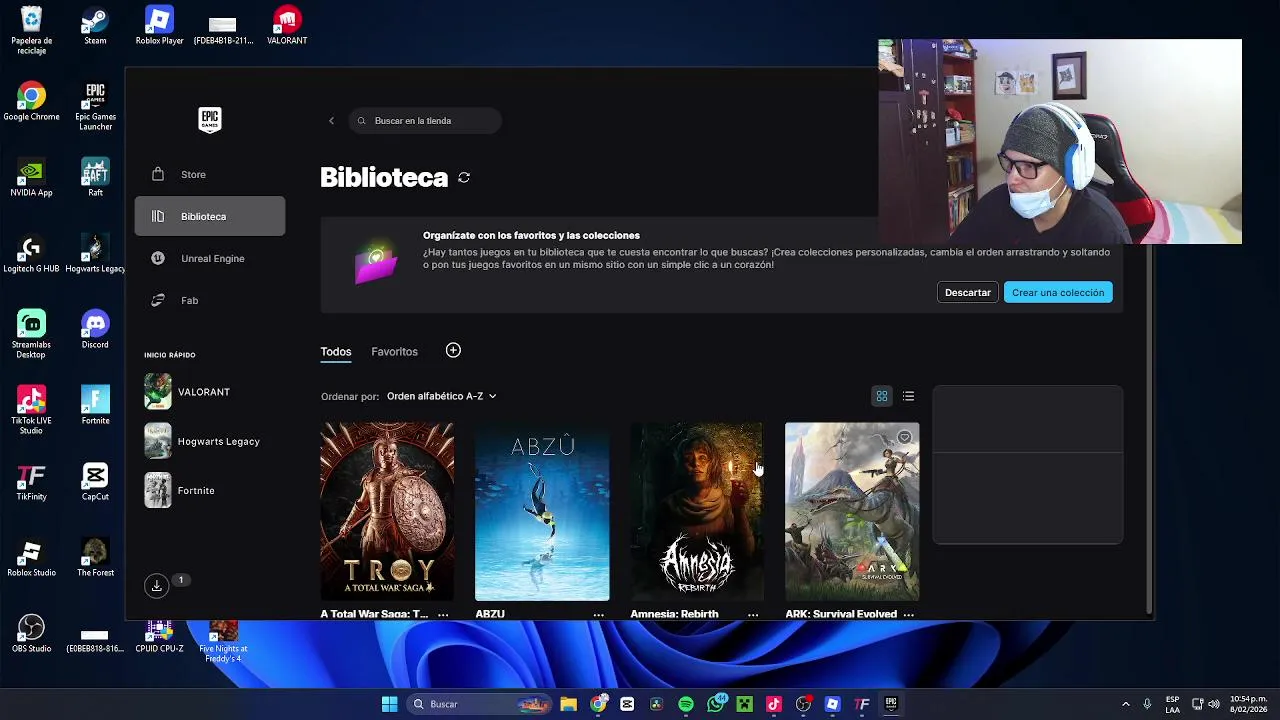Select the TikTok LIVE Studio desktop icon
Screen dimensions: 1280x720
pyautogui.click(x=31, y=411)
